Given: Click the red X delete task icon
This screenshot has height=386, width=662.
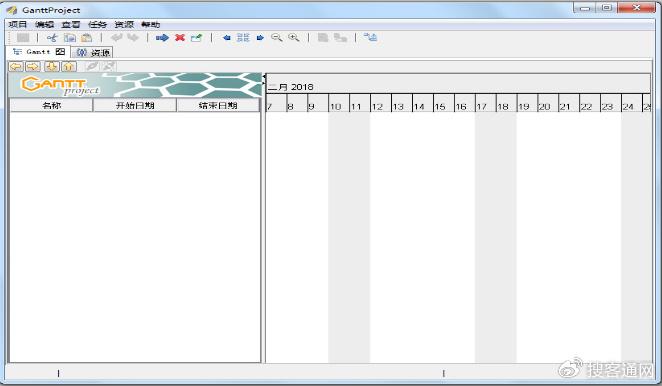Looking at the screenshot, I should pos(180,38).
